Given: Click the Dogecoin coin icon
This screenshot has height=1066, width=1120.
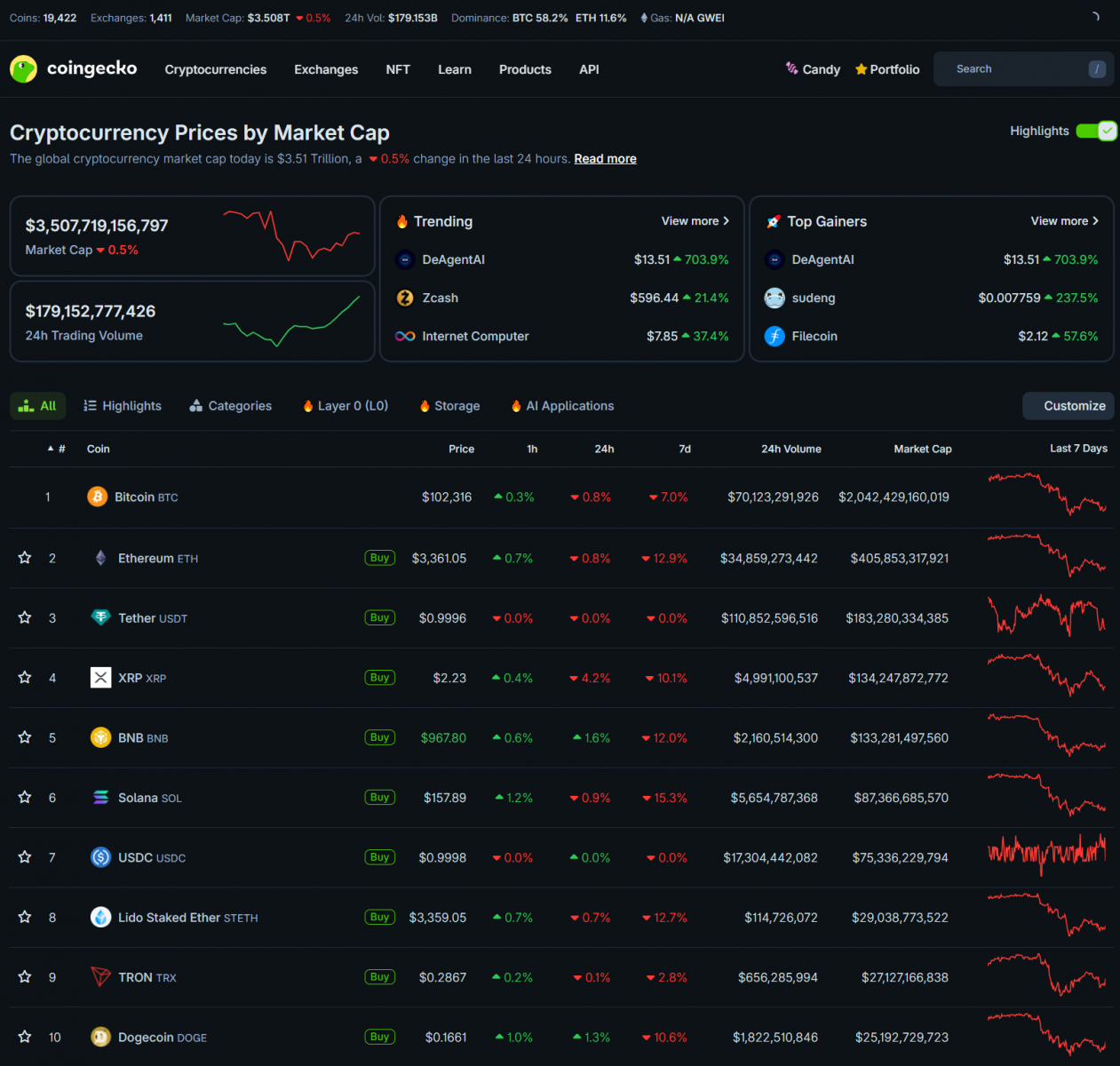Looking at the screenshot, I should pyautogui.click(x=100, y=1037).
